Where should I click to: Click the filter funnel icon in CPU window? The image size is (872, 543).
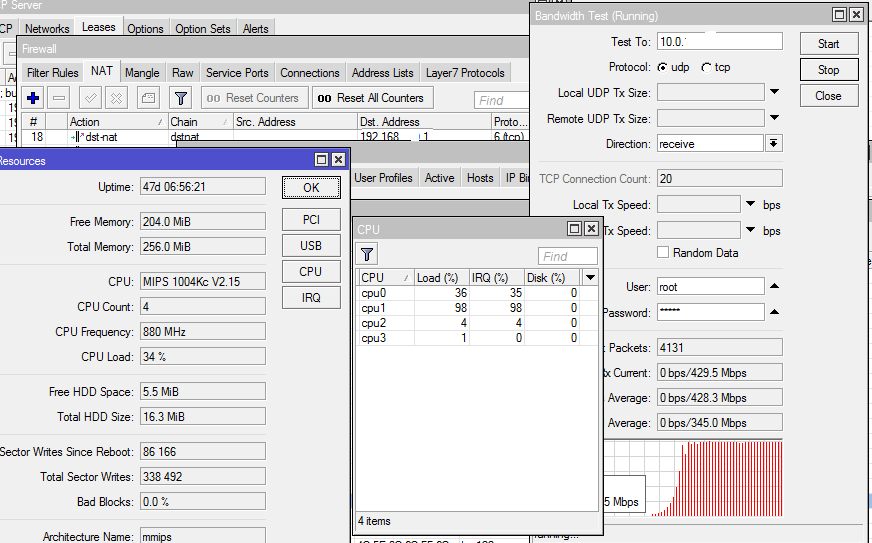coord(367,254)
